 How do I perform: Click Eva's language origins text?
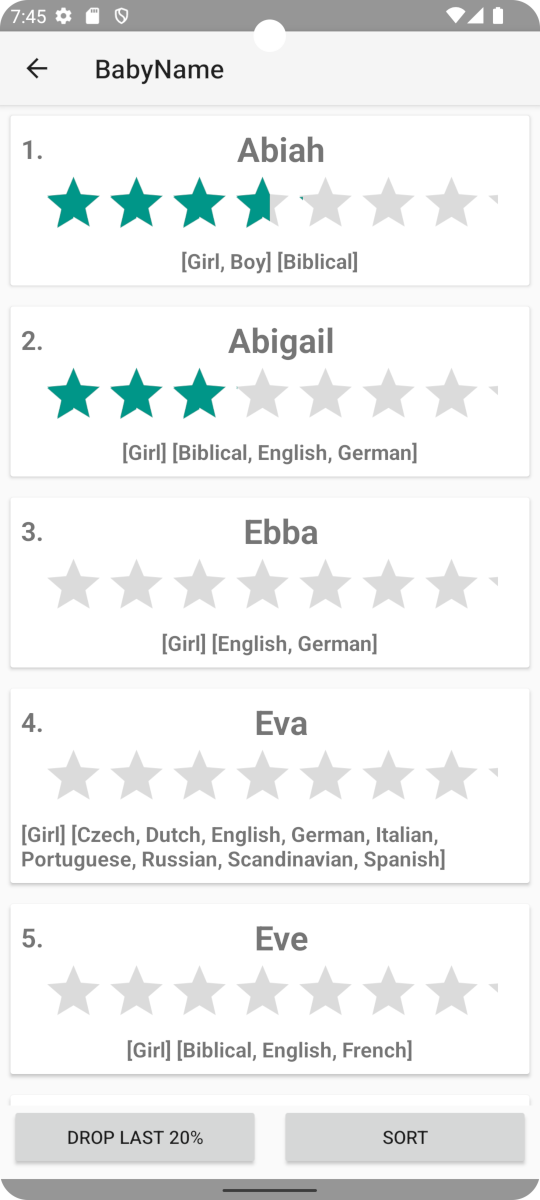pyautogui.click(x=233, y=847)
